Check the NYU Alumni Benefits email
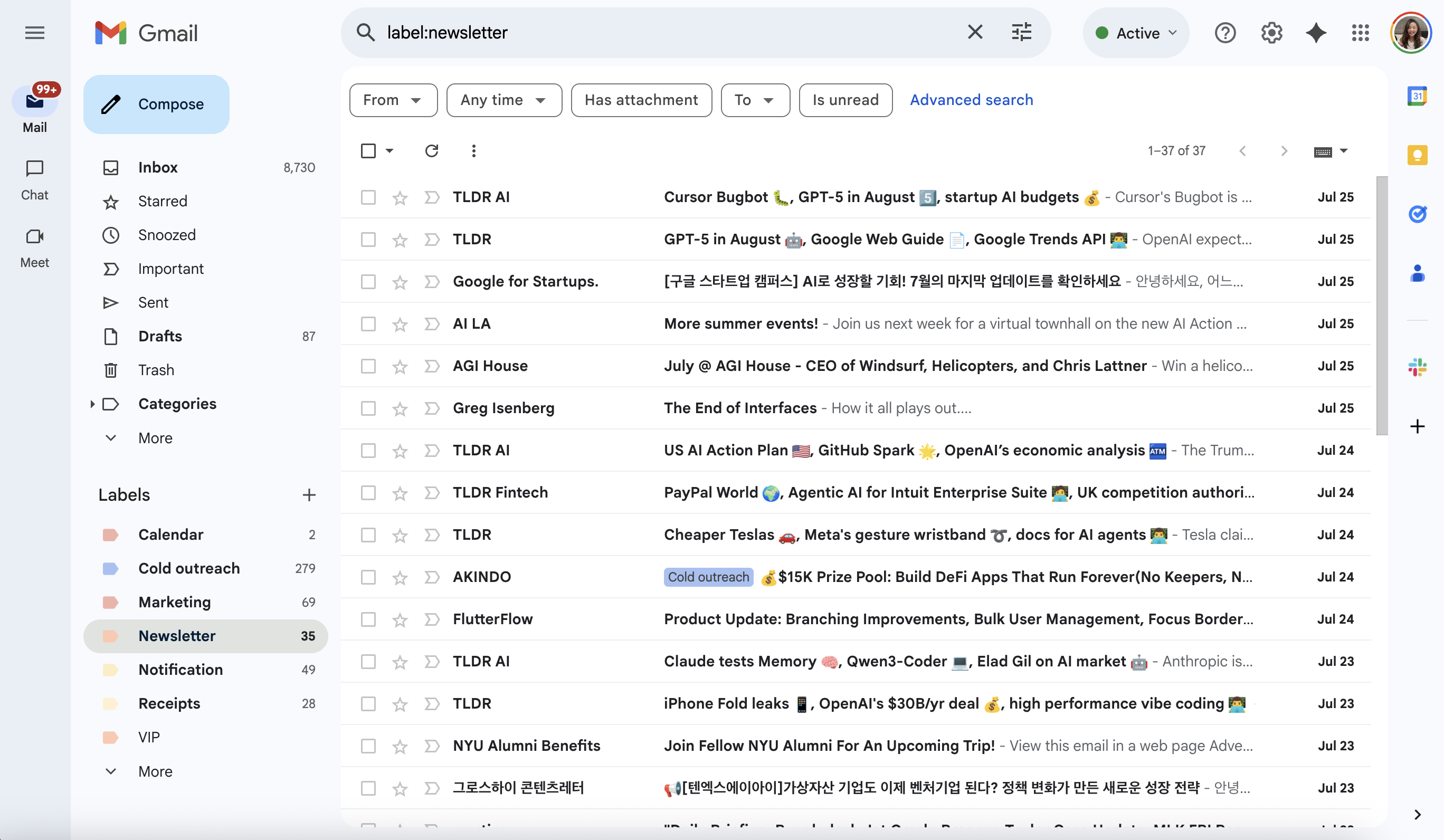The height and width of the screenshot is (840, 1444). click(368, 746)
